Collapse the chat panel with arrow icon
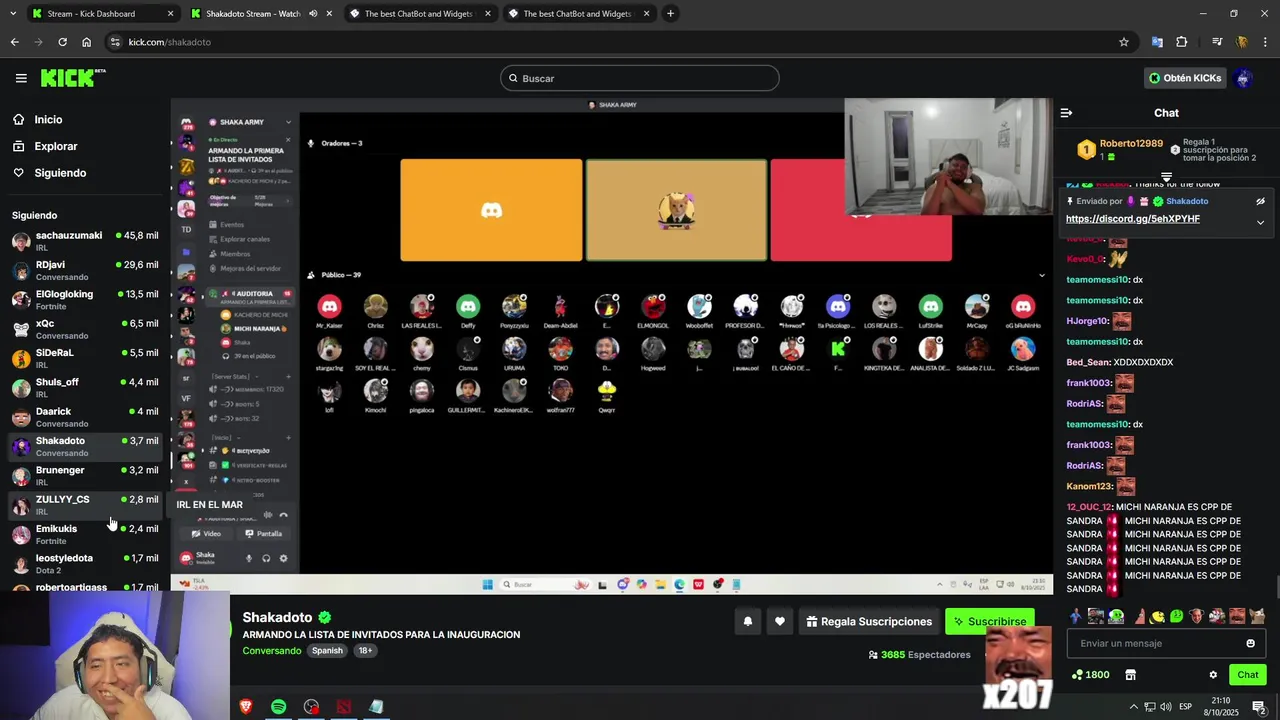1280x720 pixels. pyautogui.click(x=1066, y=113)
